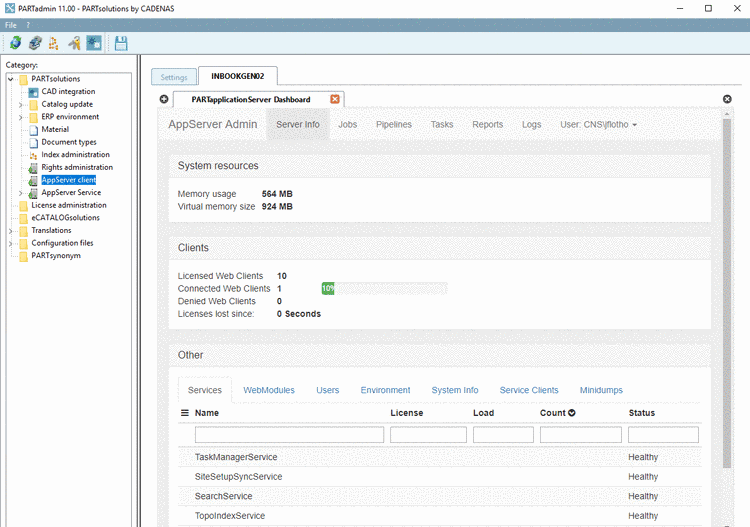The height and width of the screenshot is (527, 750).
Task: Click the Count filter input field
Action: [581, 435]
